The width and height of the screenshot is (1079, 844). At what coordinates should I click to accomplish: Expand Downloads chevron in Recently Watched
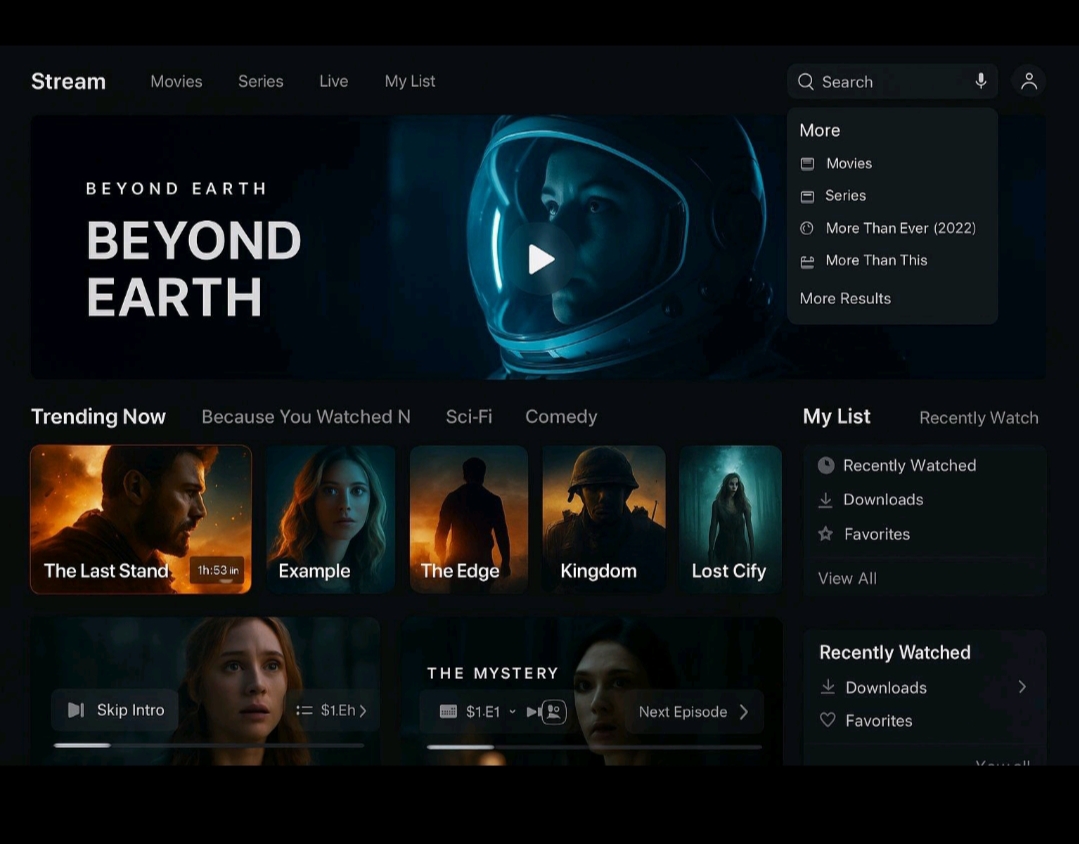(x=1022, y=687)
